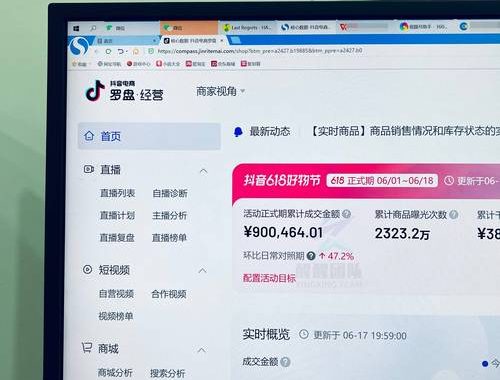
Task: Collapse the 短视频 section chevron
Action: coord(202,270)
